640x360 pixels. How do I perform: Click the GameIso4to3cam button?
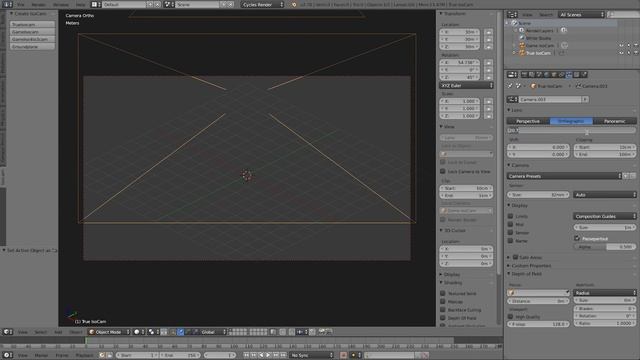32,39
